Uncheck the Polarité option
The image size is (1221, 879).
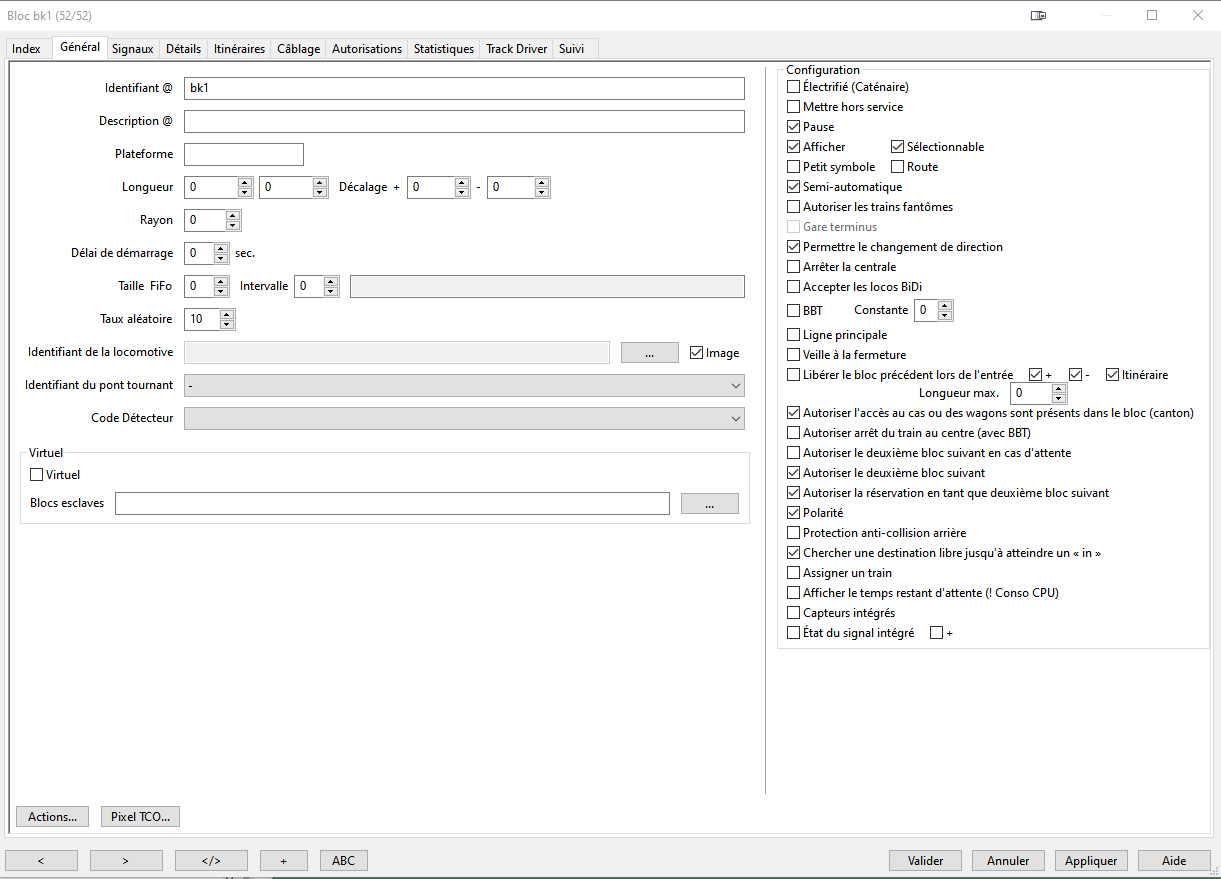click(x=794, y=513)
